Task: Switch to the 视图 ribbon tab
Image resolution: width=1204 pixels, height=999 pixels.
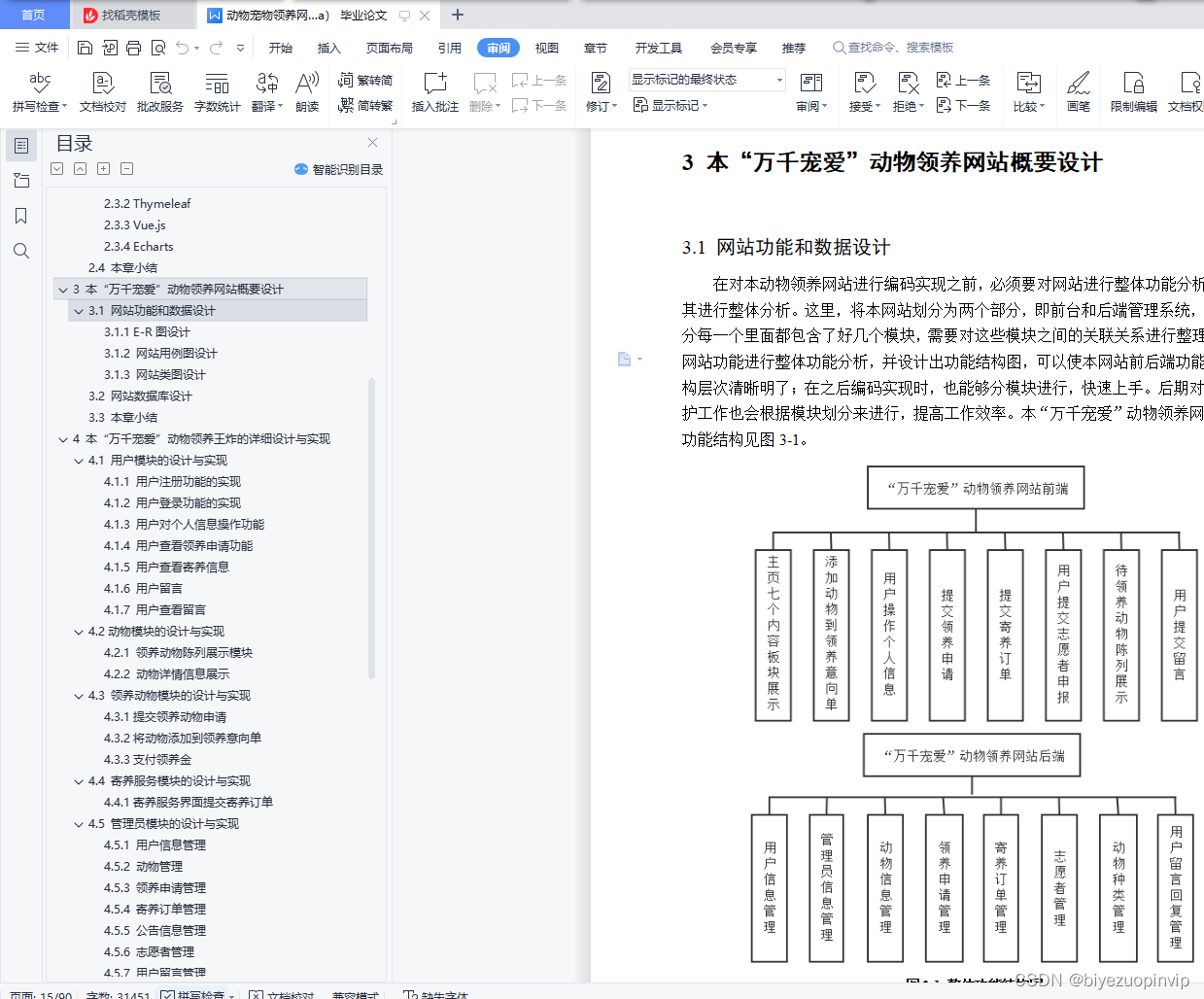Action: click(x=547, y=48)
